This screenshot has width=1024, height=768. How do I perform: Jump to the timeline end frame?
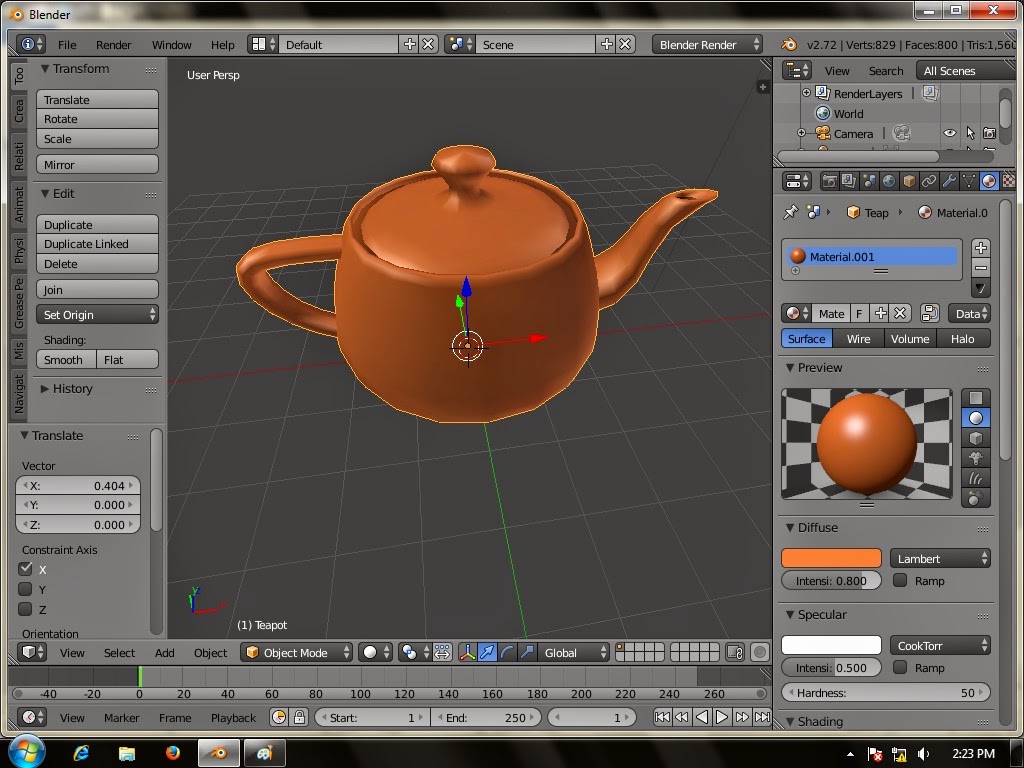pyautogui.click(x=762, y=717)
